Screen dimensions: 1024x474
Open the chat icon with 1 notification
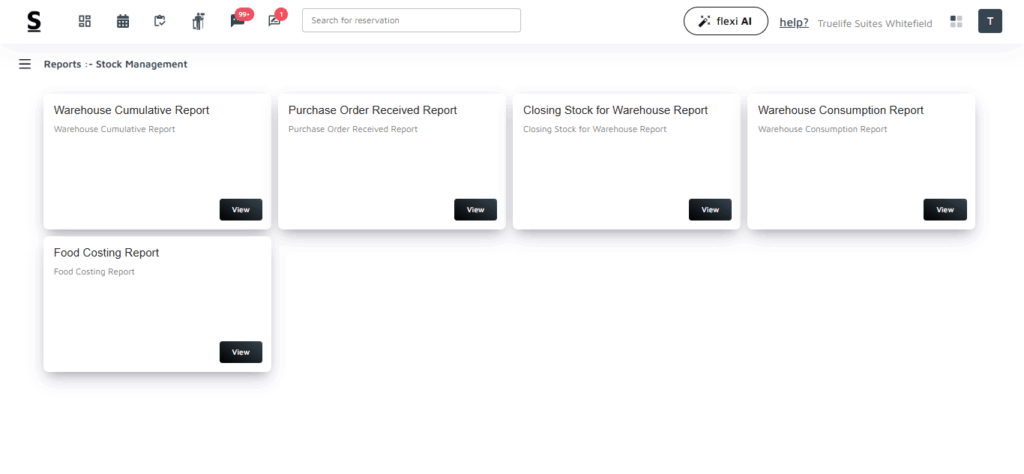pyautogui.click(x=275, y=21)
